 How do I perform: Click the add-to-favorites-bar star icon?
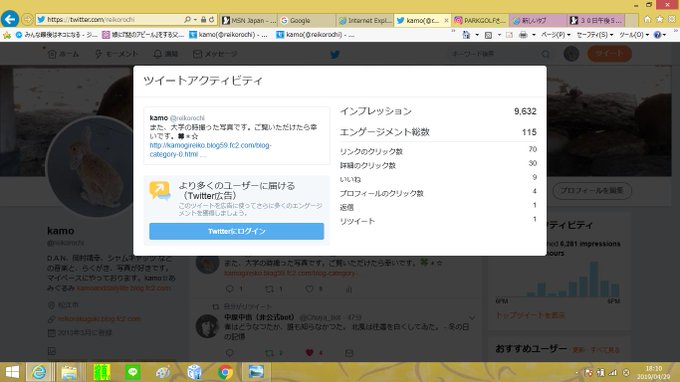coord(7,35)
